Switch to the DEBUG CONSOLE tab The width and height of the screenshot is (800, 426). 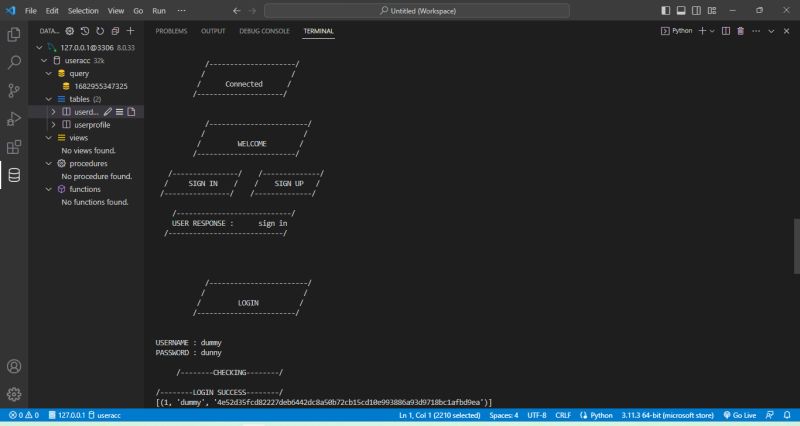click(264, 31)
